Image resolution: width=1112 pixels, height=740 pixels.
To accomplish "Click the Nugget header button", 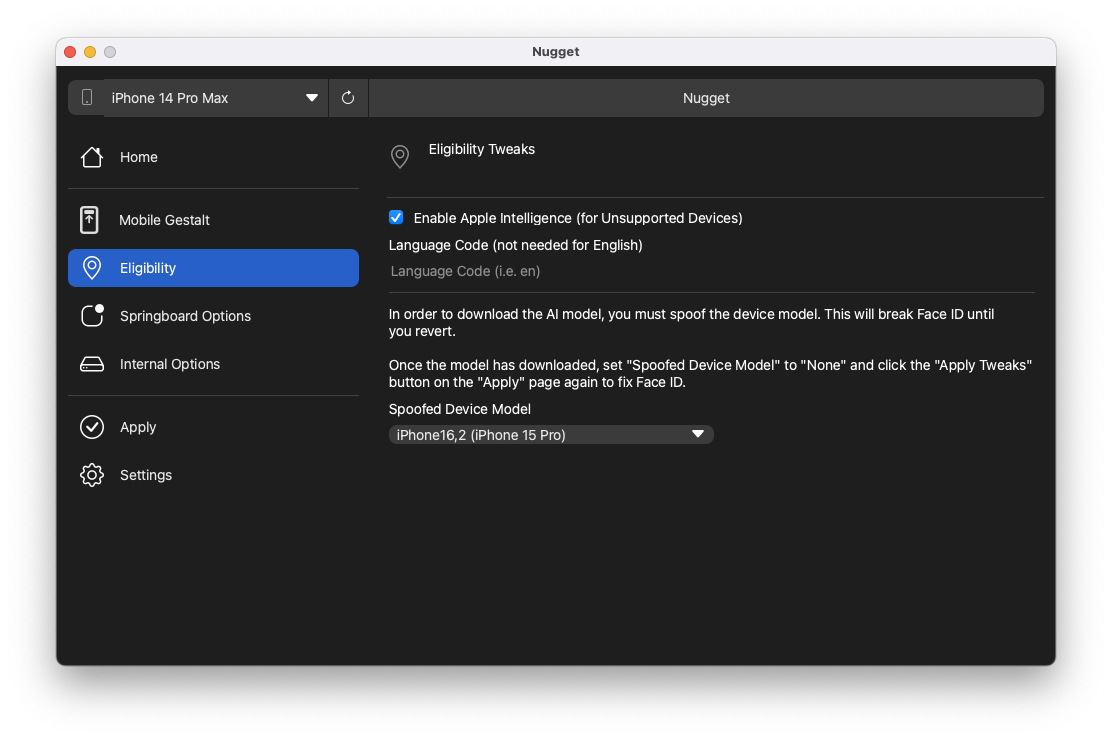I will (x=706, y=98).
